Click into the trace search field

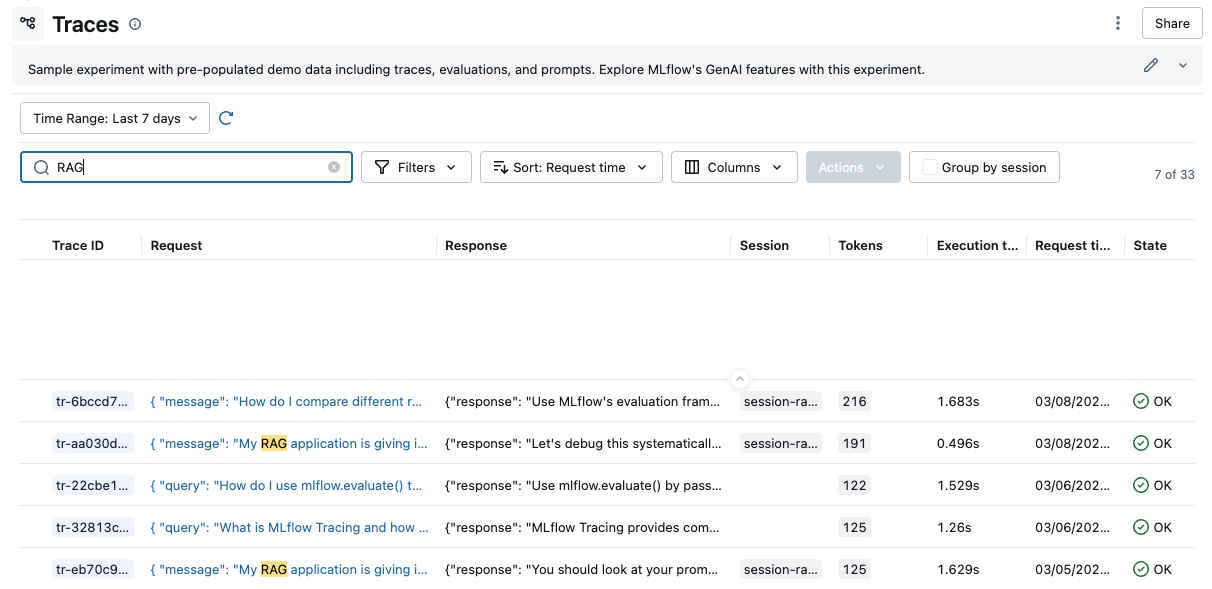click(190, 168)
